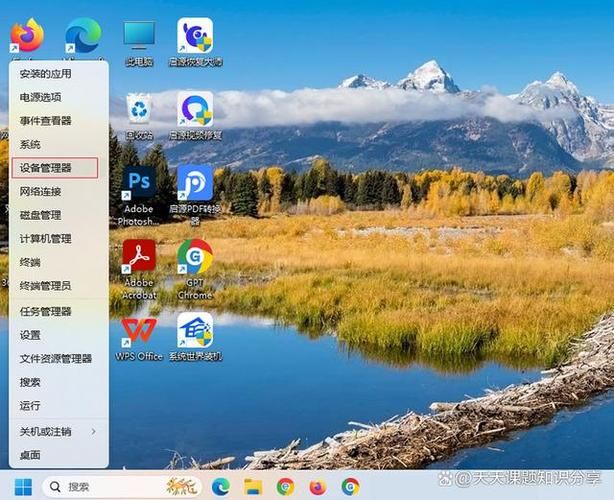
Task: Select 网络连接 in the menu
Action: point(59,191)
